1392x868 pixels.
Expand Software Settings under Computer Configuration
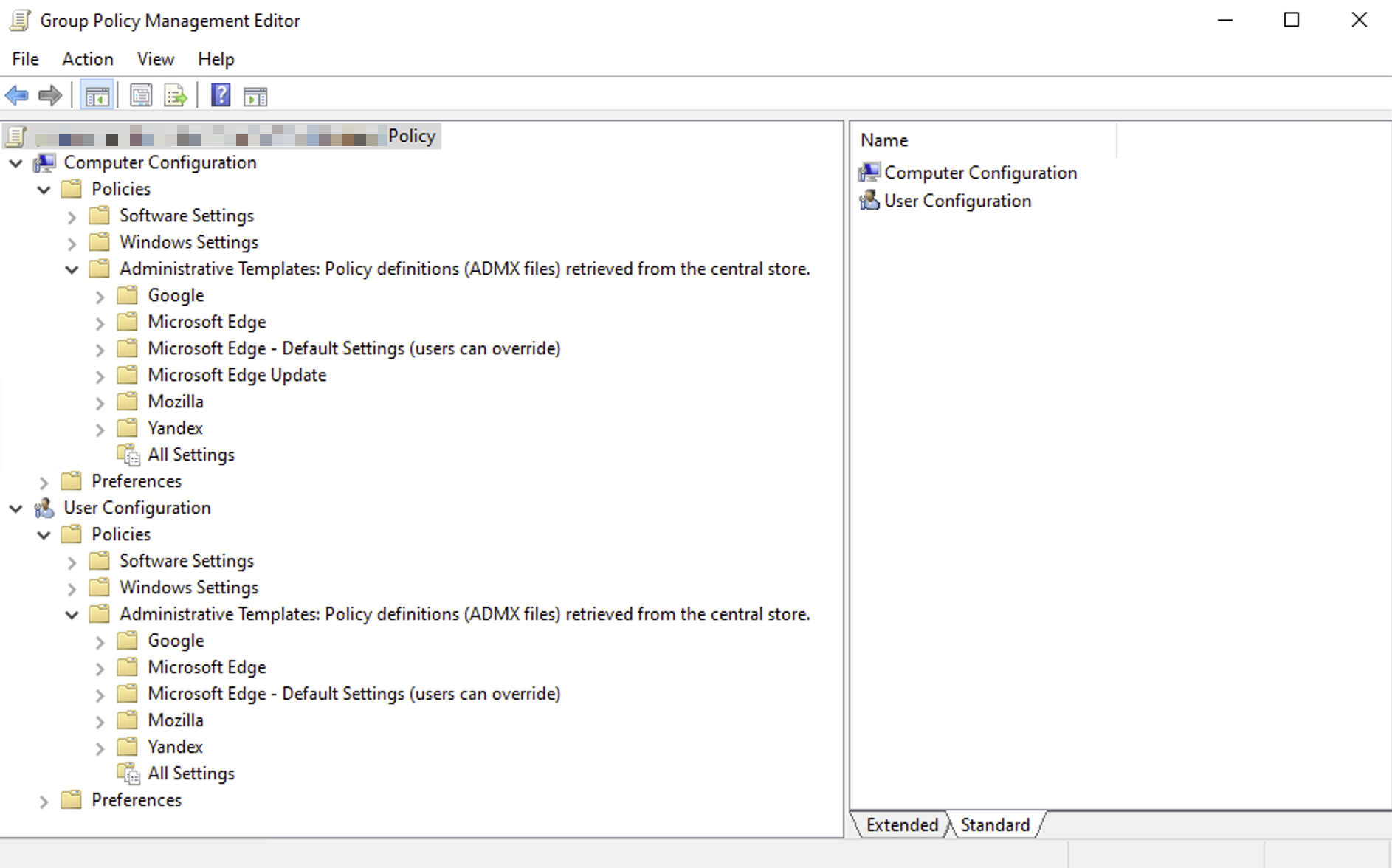tap(72, 217)
